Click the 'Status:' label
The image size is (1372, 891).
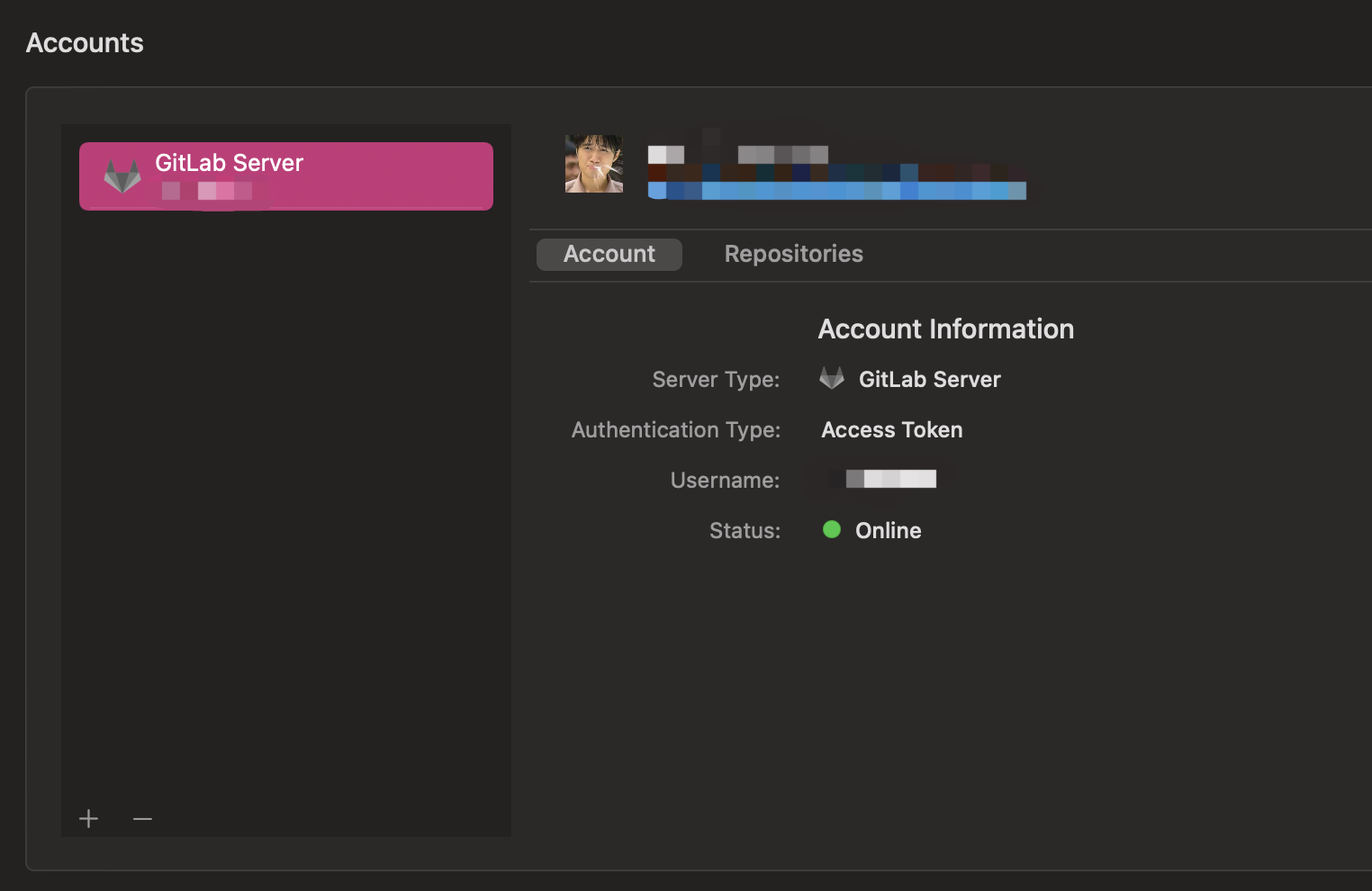[x=745, y=531]
